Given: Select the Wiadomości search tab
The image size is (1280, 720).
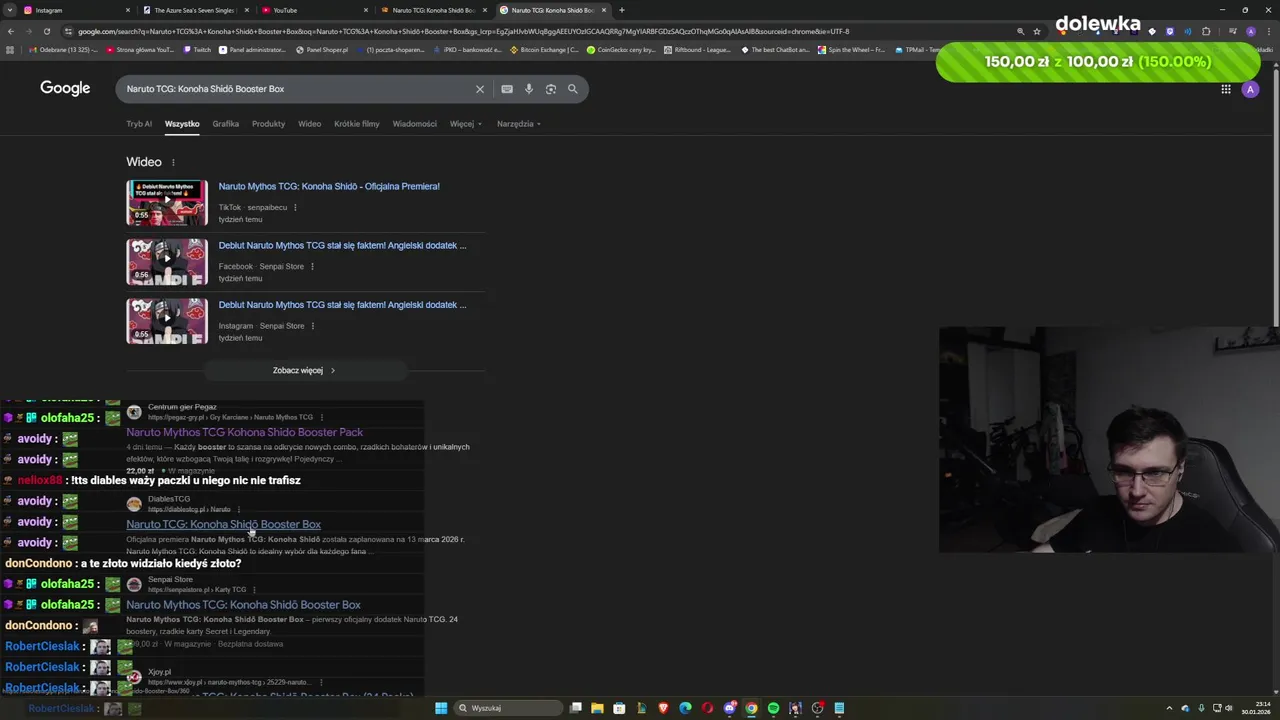Looking at the screenshot, I should (x=414, y=124).
